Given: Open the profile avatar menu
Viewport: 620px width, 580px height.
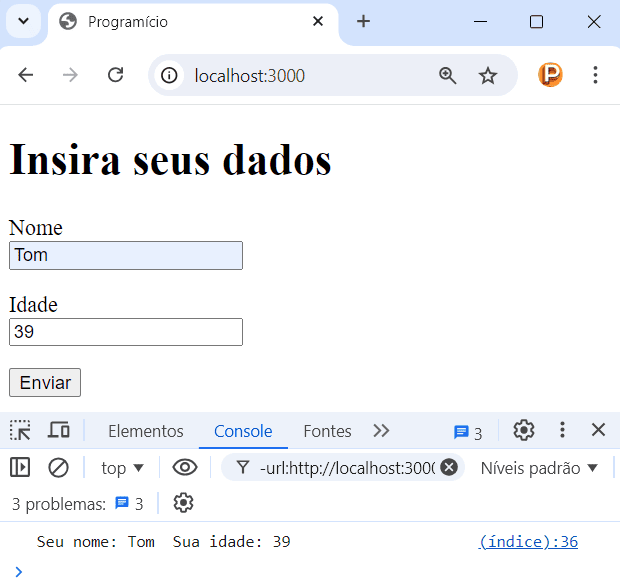Looking at the screenshot, I should coord(550,75).
